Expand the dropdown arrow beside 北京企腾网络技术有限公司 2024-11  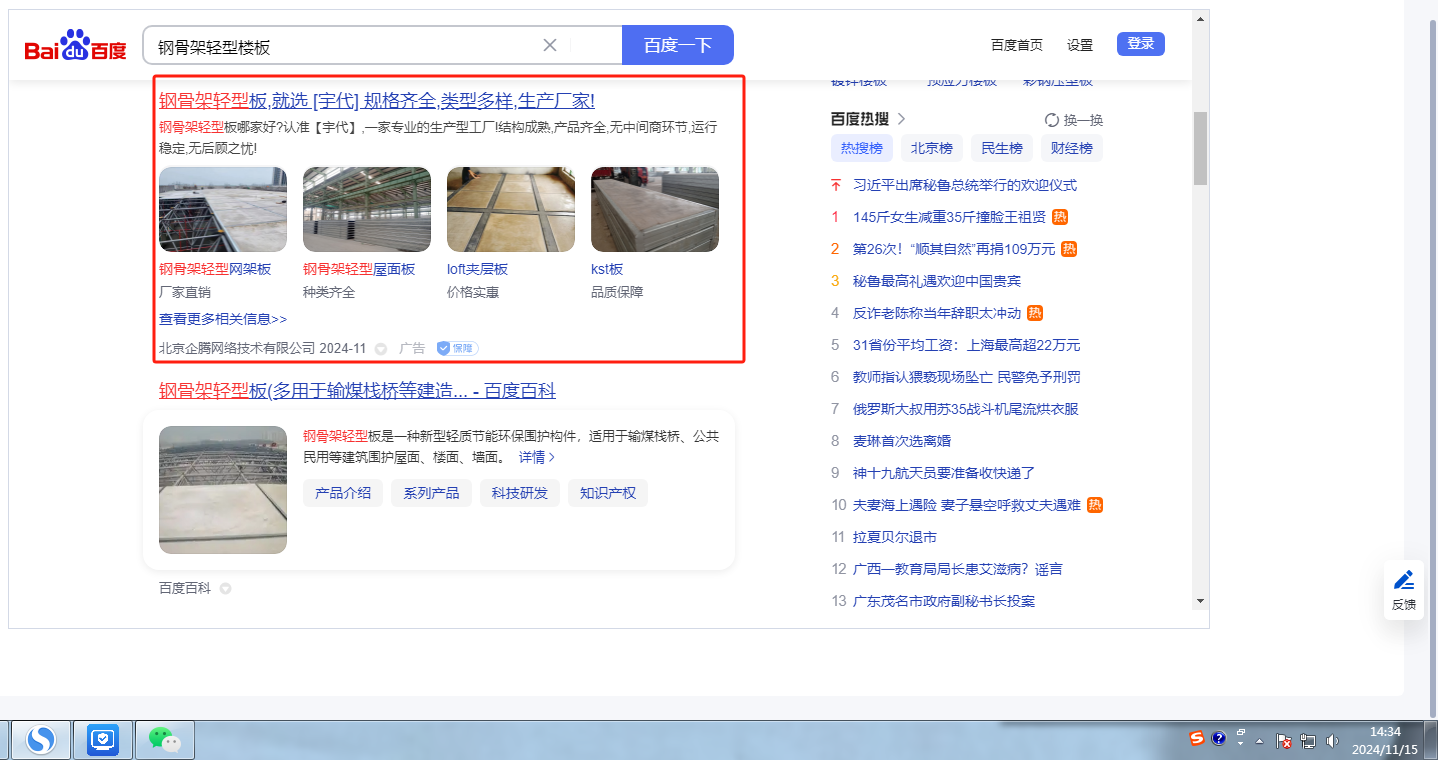[381, 349]
